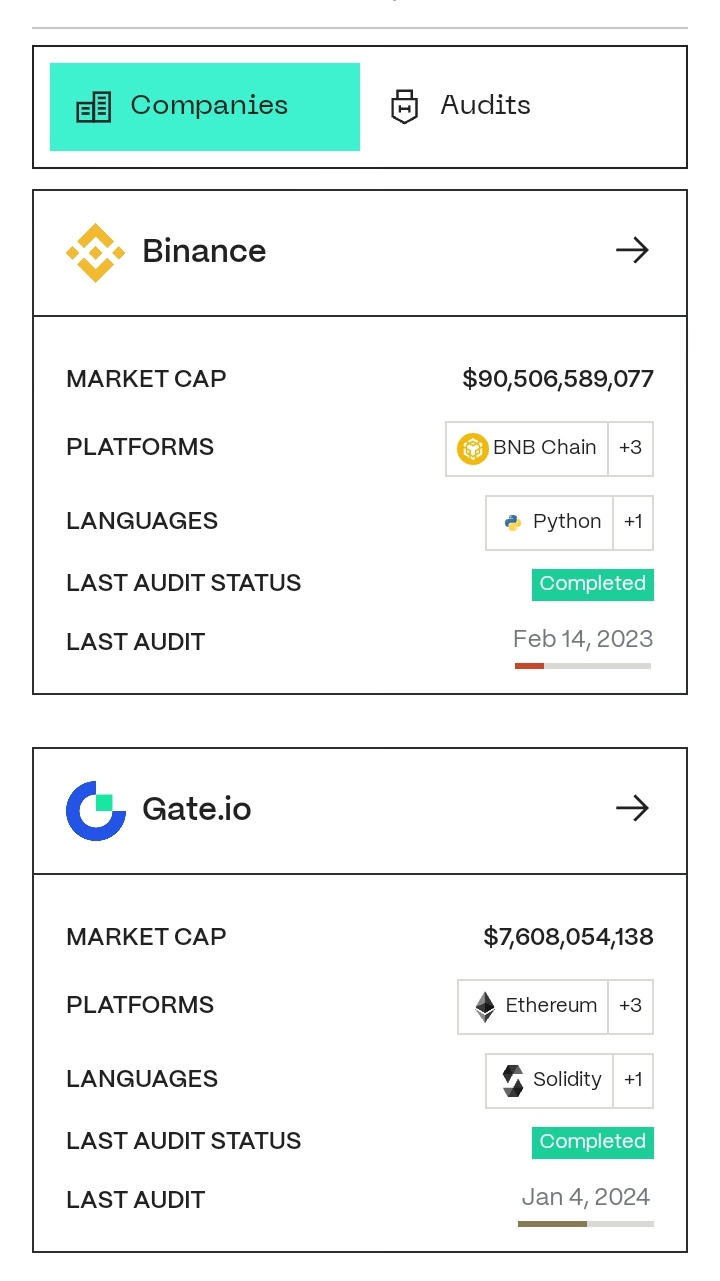
Task: Click Binance's Completed audit status badge
Action: (593, 584)
